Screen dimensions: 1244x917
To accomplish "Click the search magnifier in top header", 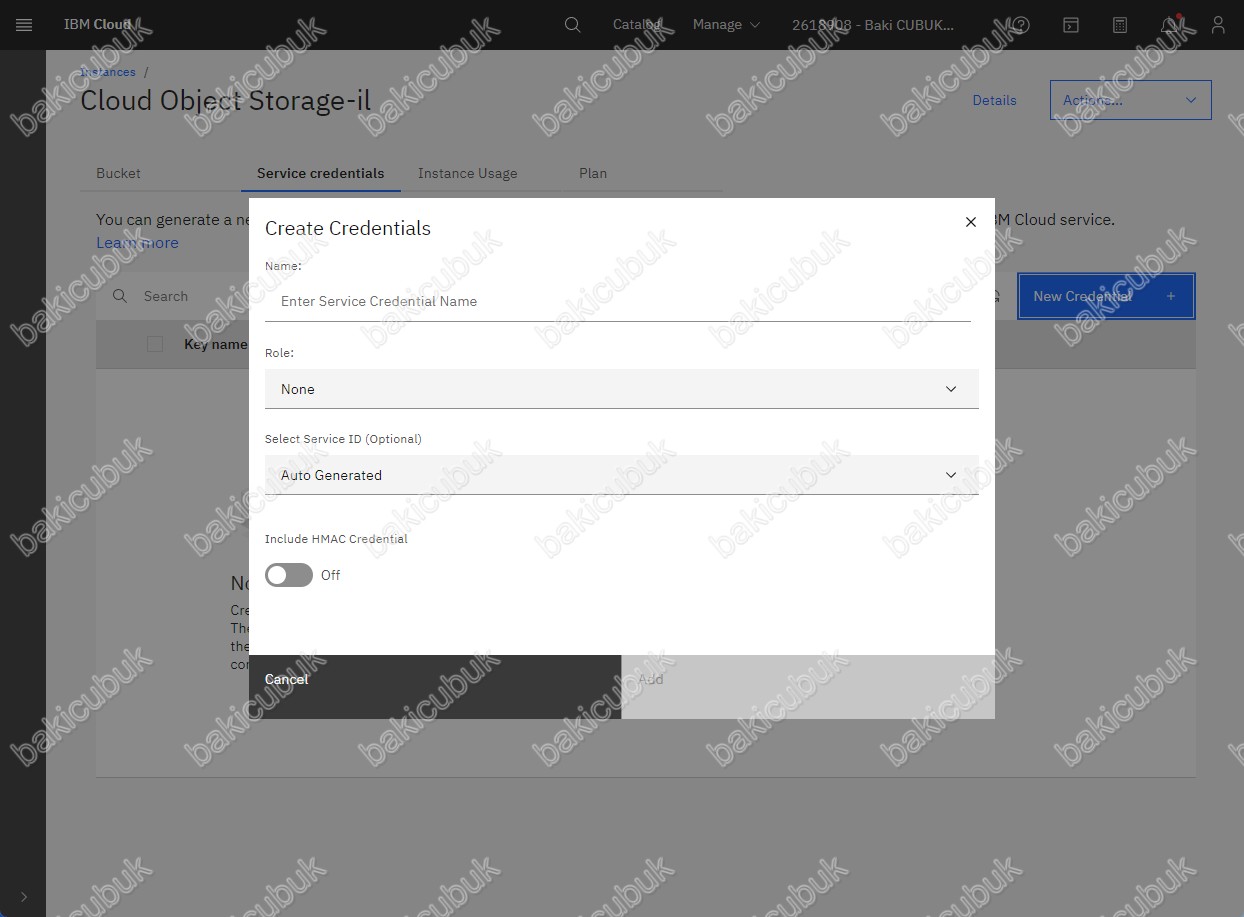I will pyautogui.click(x=572, y=25).
